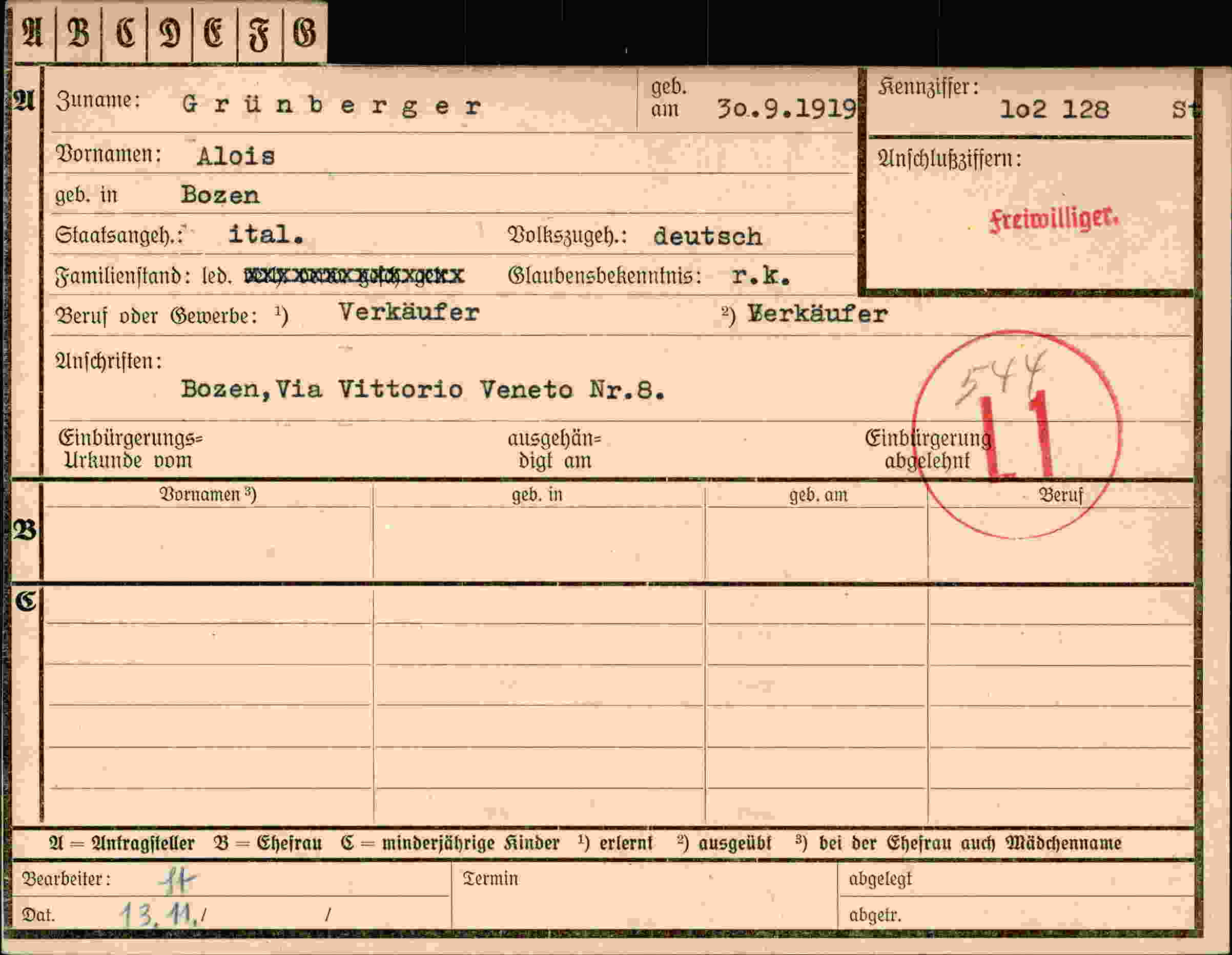Click the 'Anschriften:' label
The width and height of the screenshot is (1232, 955).
[108, 361]
